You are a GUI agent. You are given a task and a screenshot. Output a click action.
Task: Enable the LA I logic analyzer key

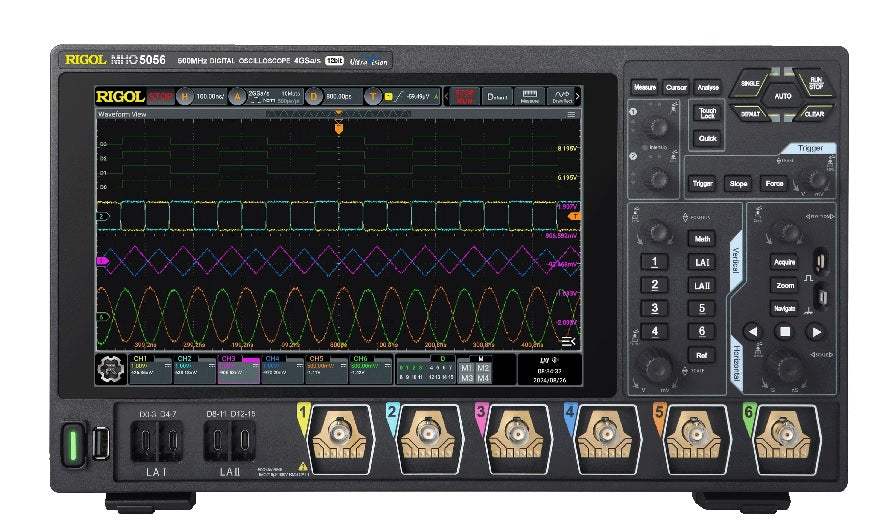[x=702, y=262]
